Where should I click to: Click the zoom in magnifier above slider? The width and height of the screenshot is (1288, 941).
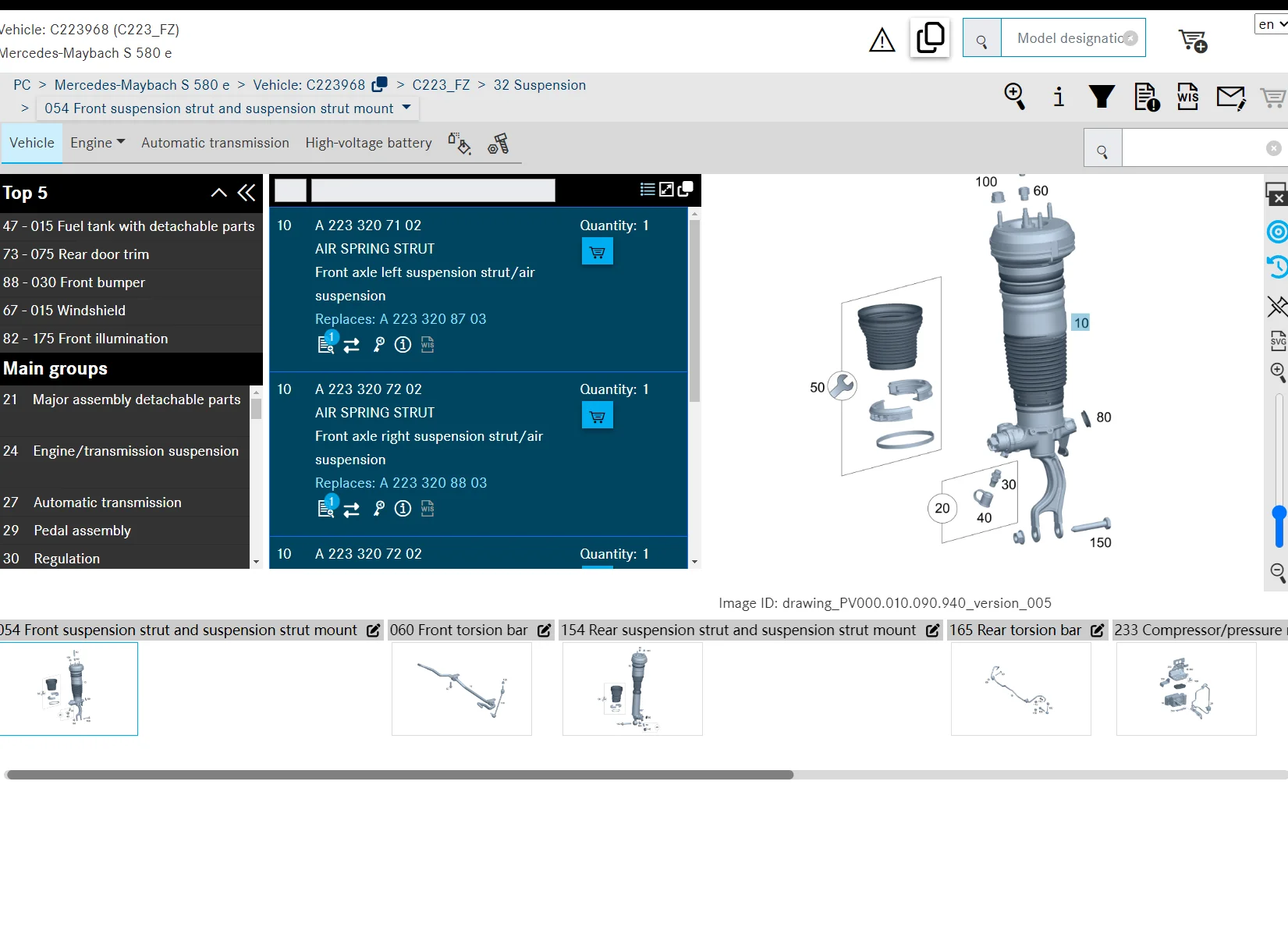point(1278,371)
